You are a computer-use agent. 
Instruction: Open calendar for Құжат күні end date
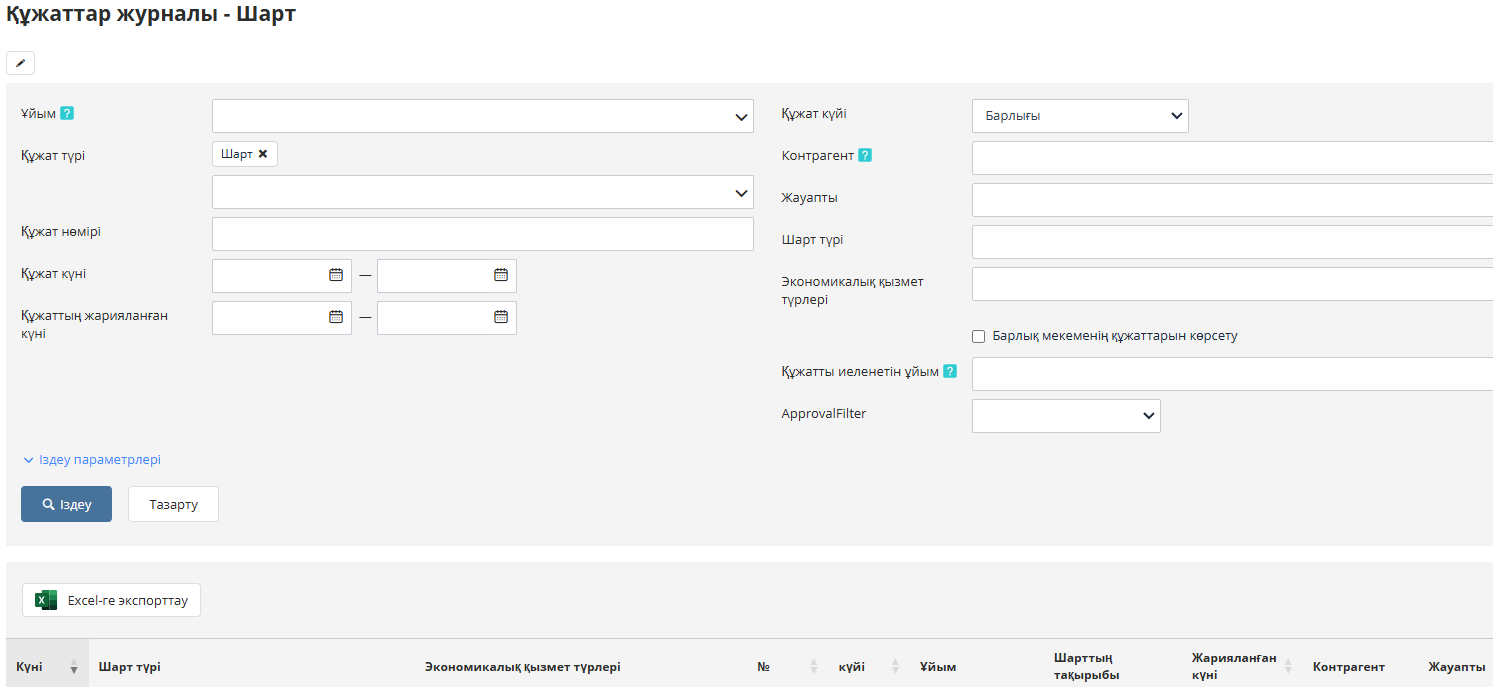(x=501, y=275)
